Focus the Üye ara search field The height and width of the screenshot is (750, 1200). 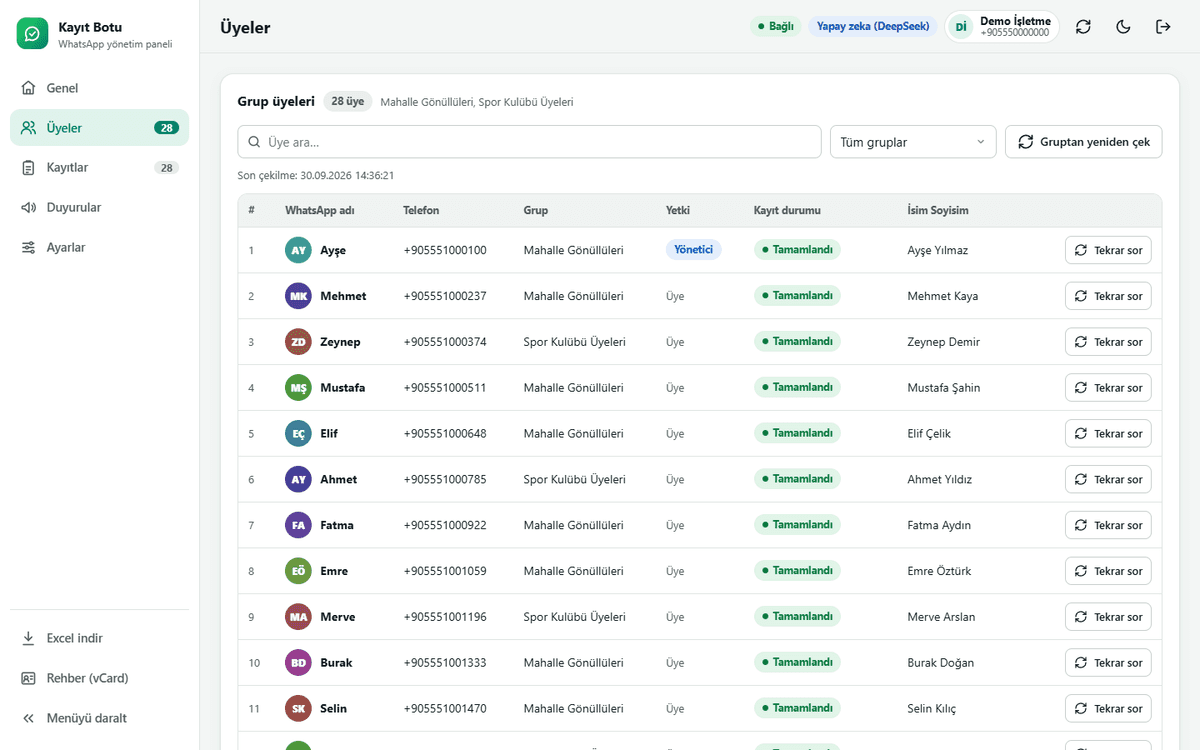529,142
